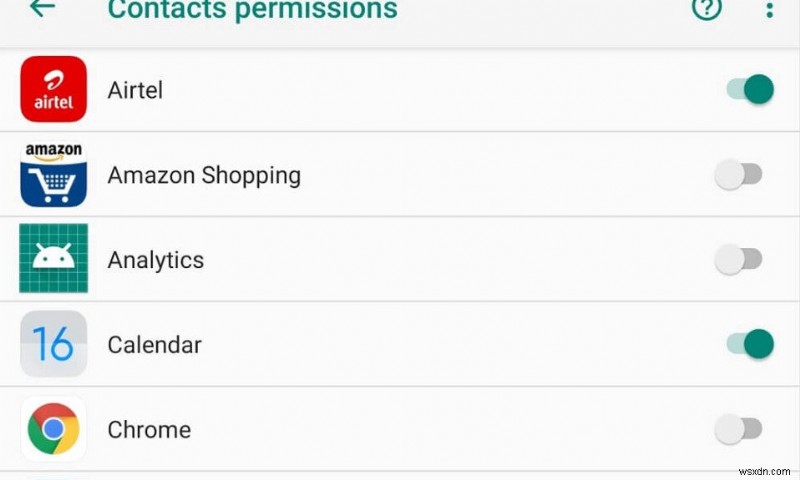Tap the Amazon Shopping cart icon
The width and height of the screenshot is (800, 480).
[x=54, y=174]
